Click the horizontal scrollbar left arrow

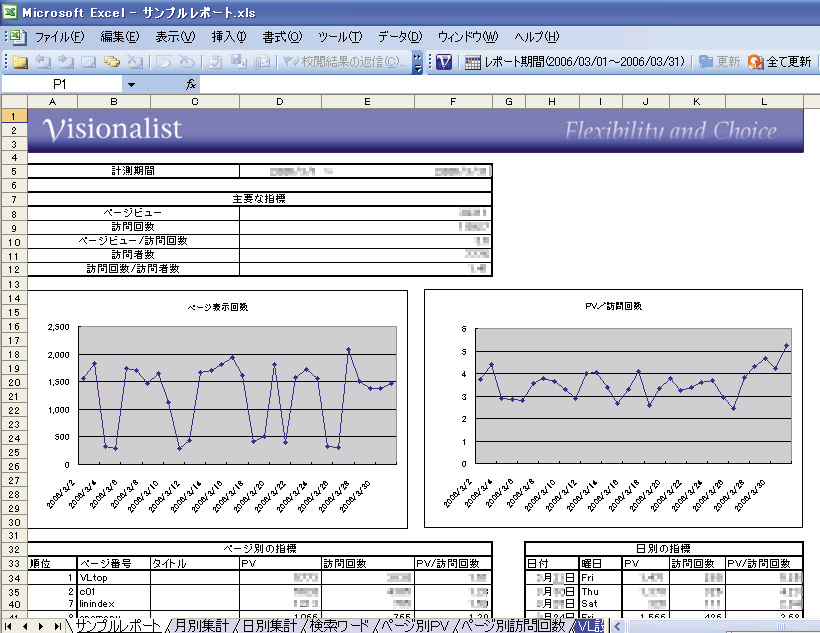coord(618,626)
